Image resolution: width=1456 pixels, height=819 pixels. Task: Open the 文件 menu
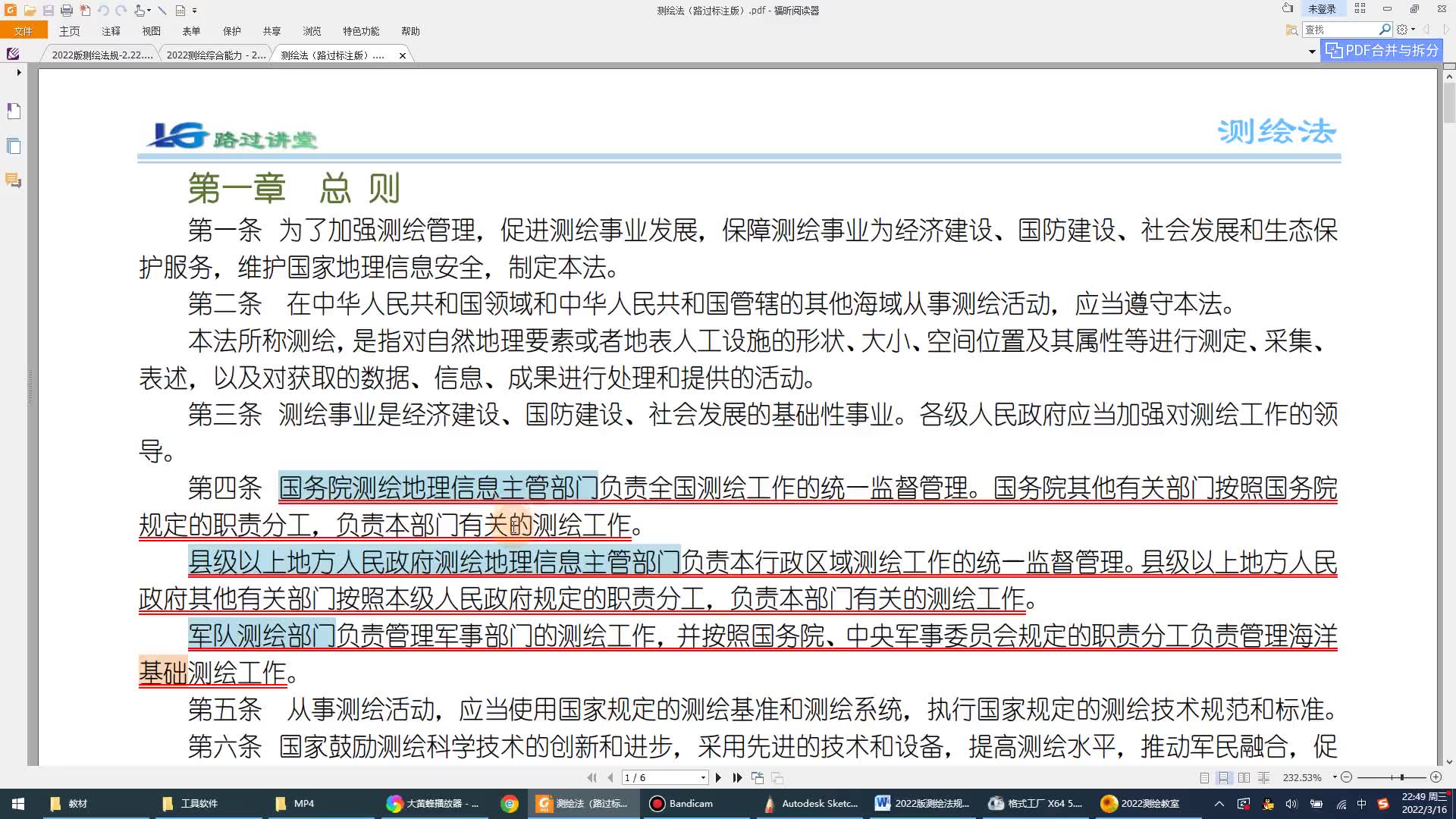(24, 31)
